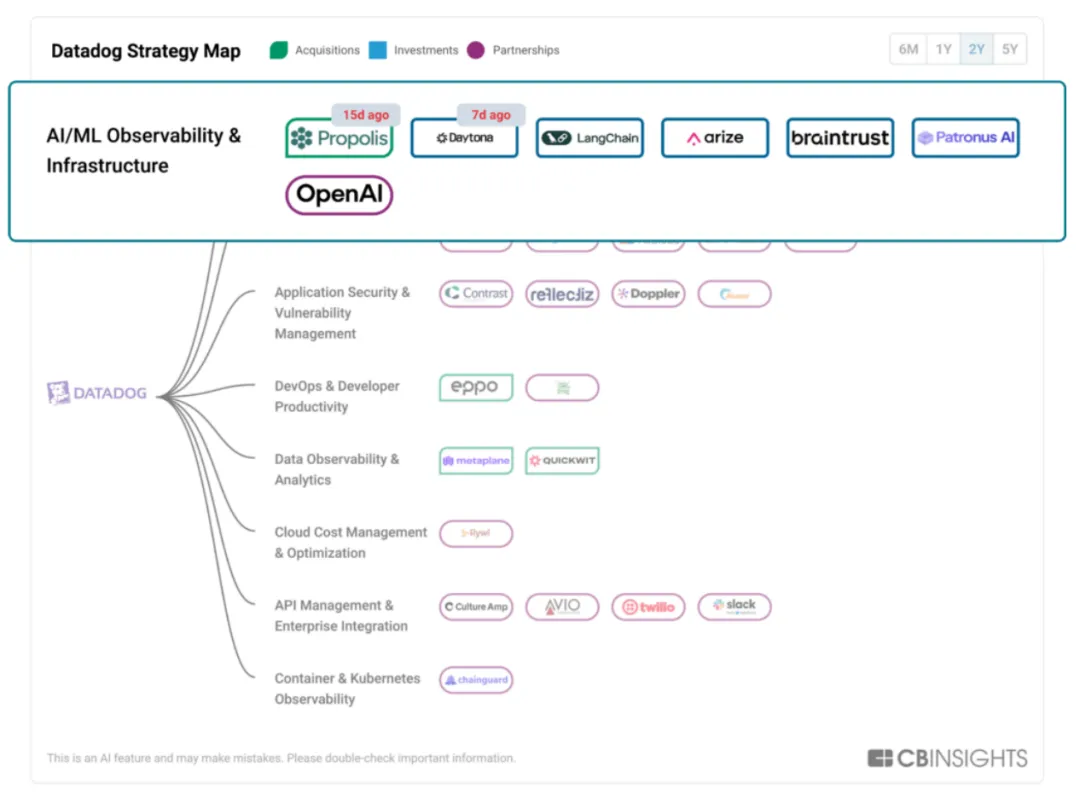Image resolution: width=1080 pixels, height=802 pixels.
Task: Open the Patronus AI chip
Action: point(965,139)
